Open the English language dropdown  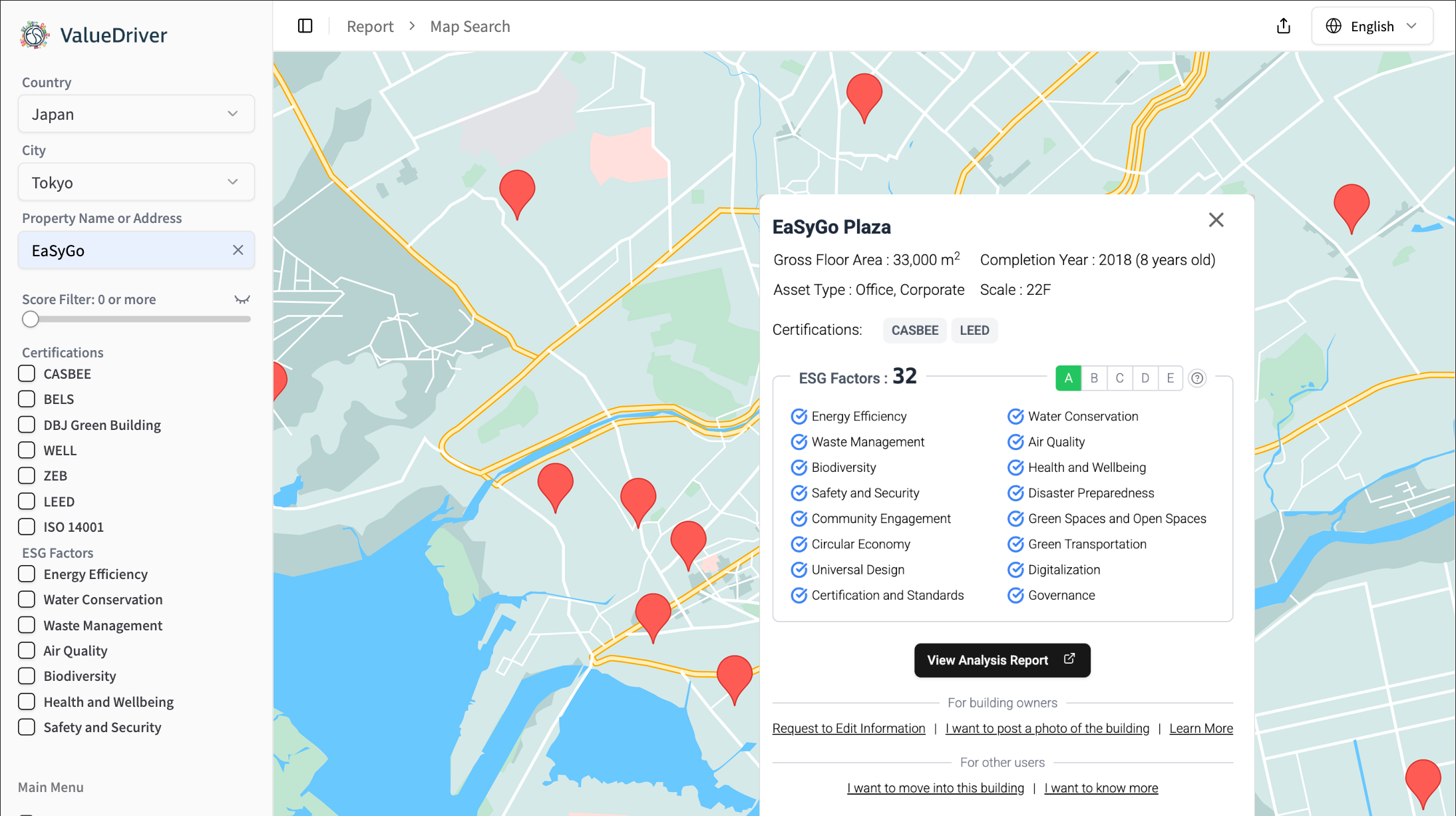[x=1371, y=26]
